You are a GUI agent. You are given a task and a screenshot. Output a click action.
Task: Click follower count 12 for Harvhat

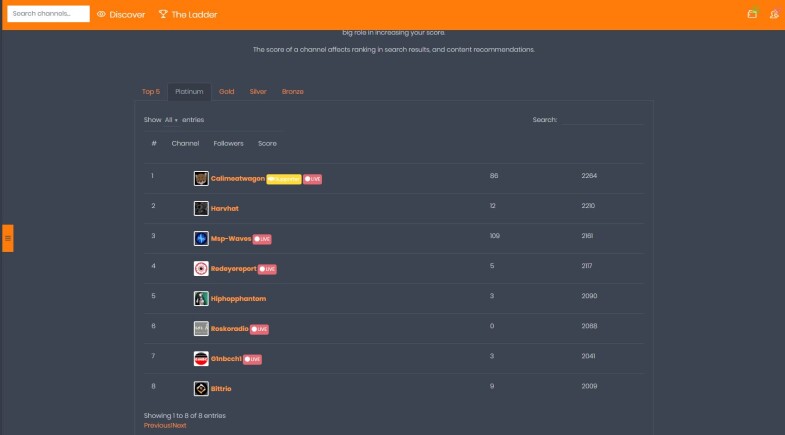click(493, 206)
